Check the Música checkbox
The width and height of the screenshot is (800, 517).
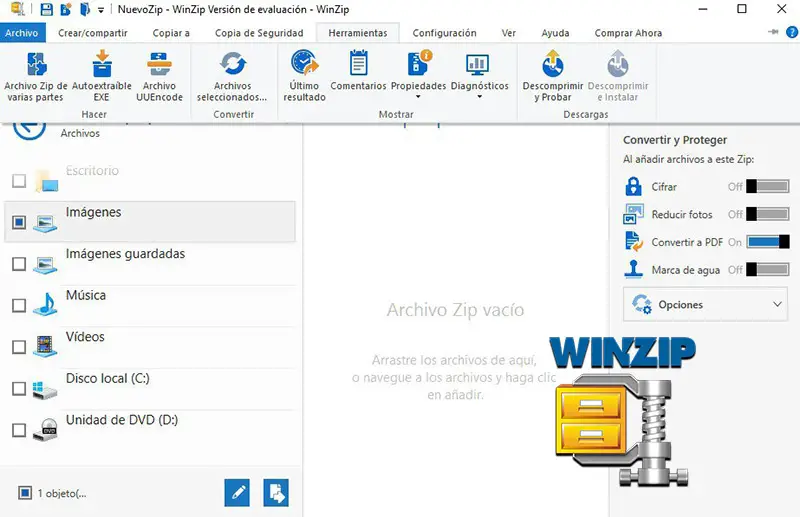pos(19,305)
